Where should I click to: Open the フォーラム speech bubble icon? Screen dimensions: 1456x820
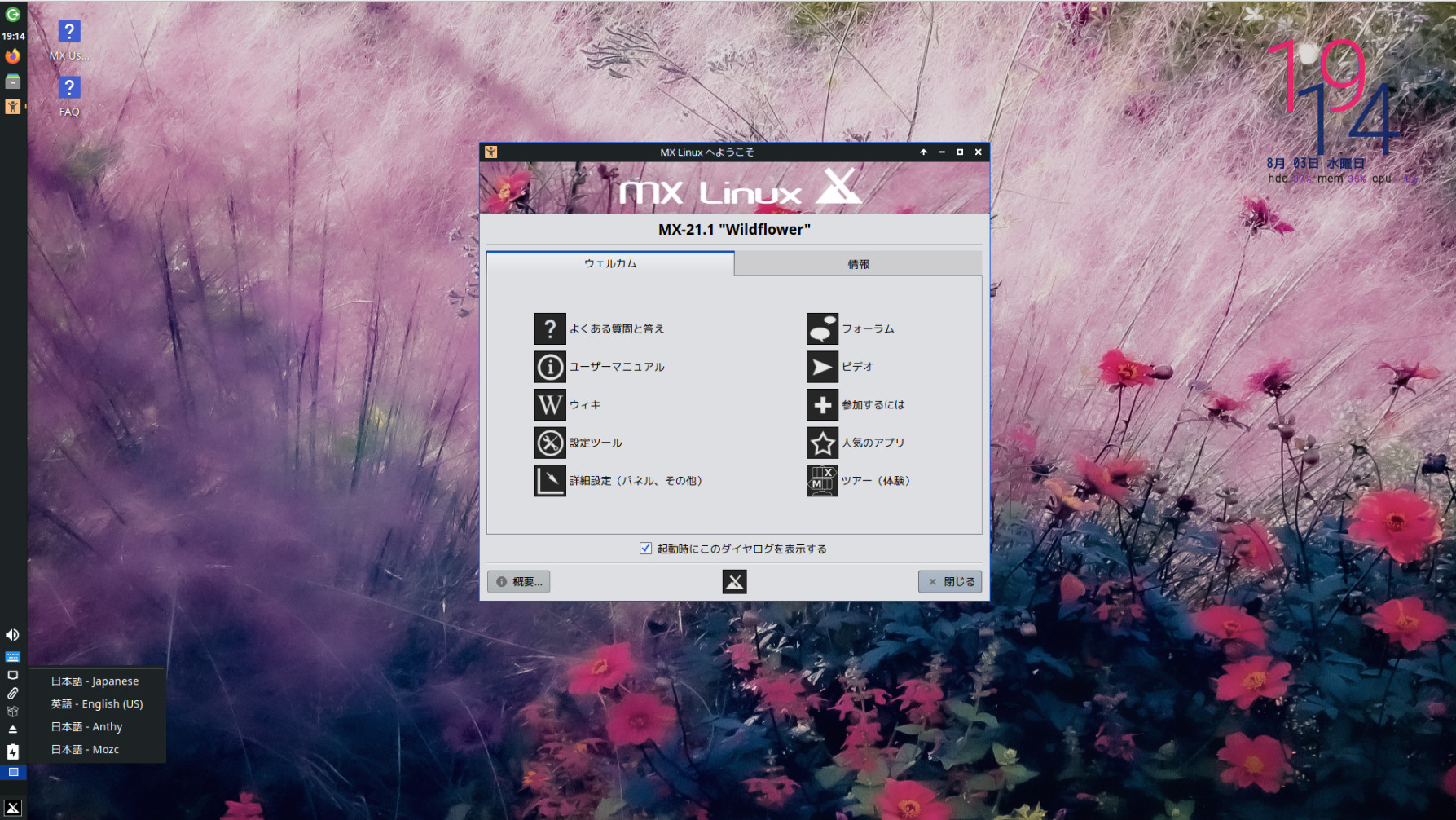(822, 328)
